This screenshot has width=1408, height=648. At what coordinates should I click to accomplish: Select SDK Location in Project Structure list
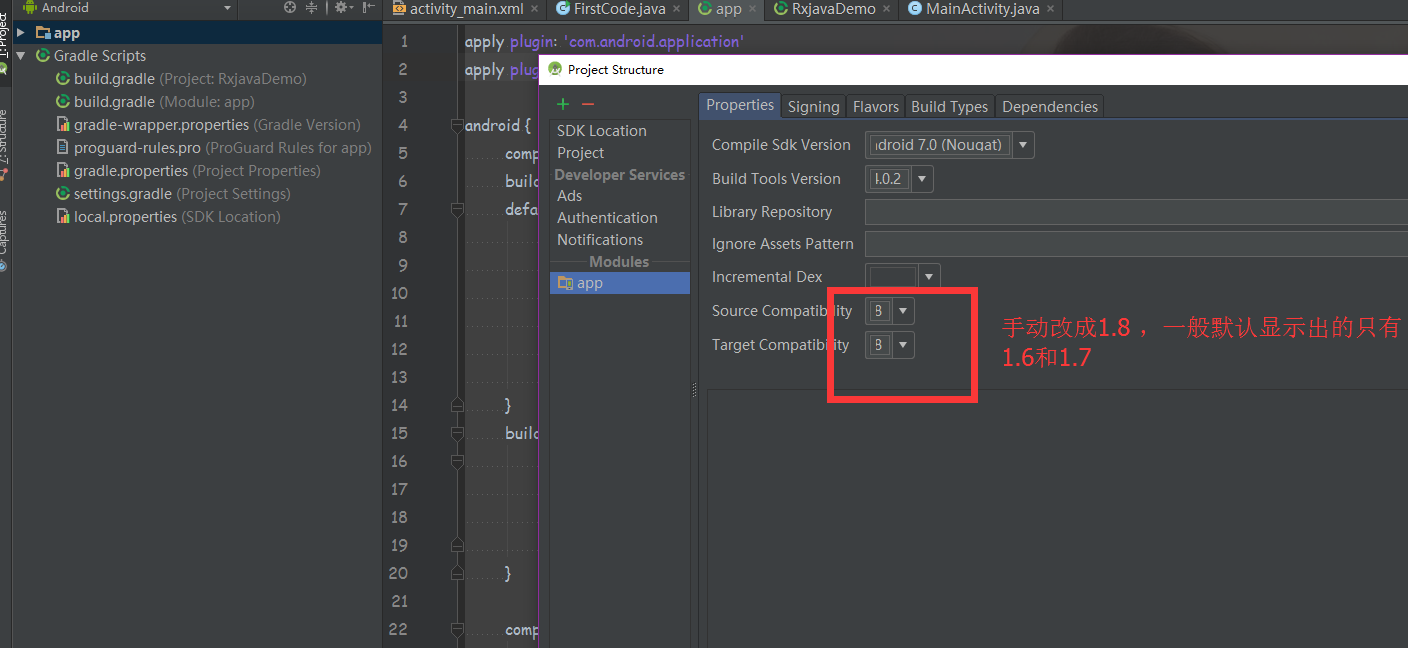pyautogui.click(x=602, y=131)
